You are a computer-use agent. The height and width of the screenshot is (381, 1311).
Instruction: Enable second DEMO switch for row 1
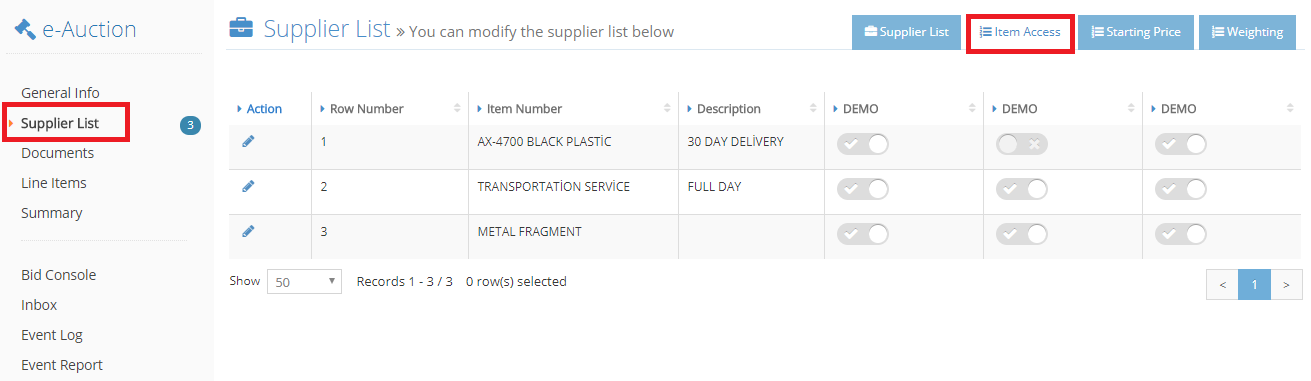pos(1022,144)
